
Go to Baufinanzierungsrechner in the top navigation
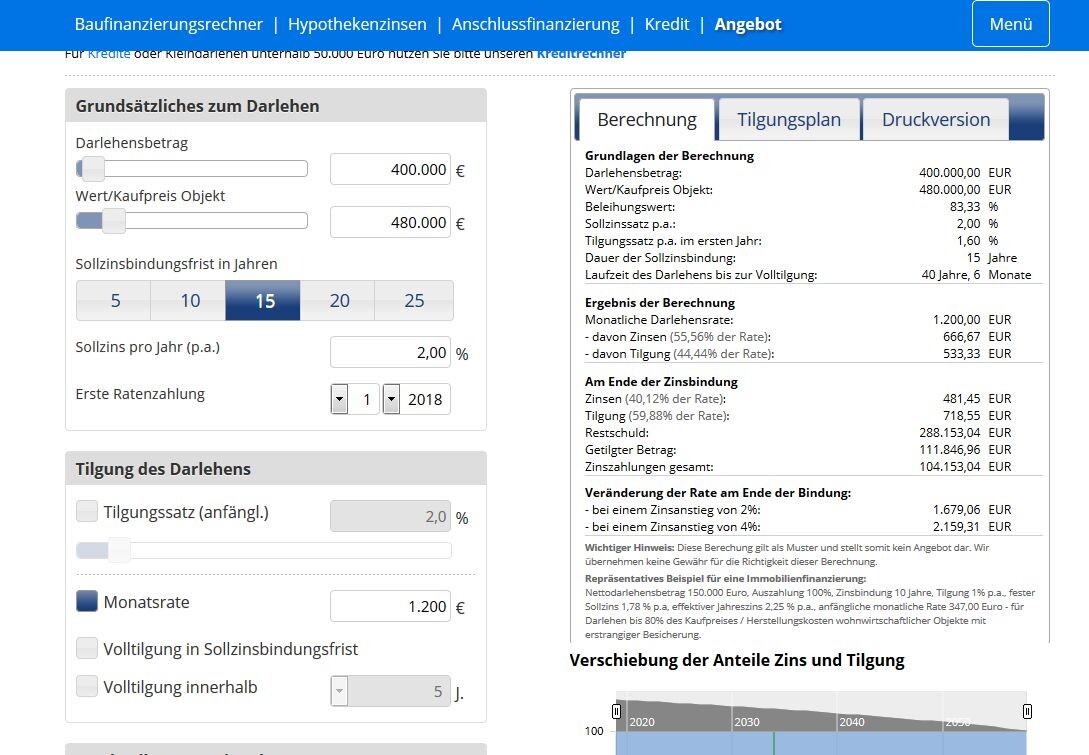tap(169, 24)
